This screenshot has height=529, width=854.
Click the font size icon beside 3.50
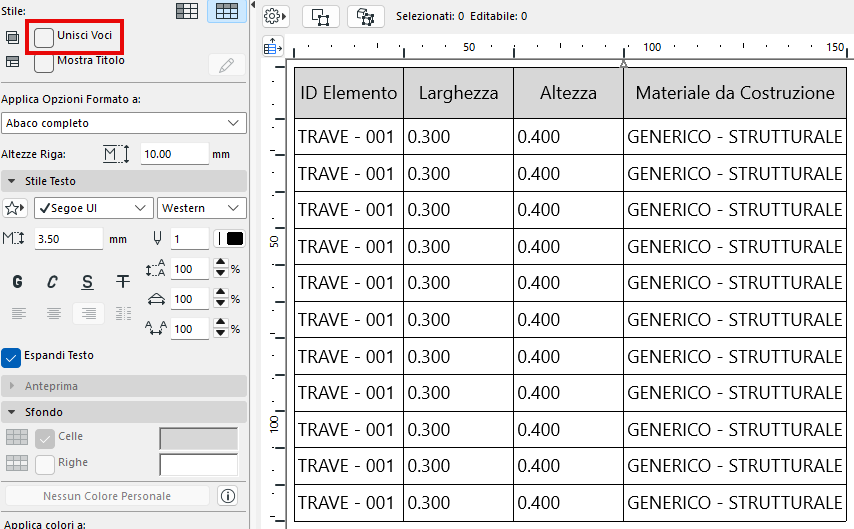tap(14, 239)
